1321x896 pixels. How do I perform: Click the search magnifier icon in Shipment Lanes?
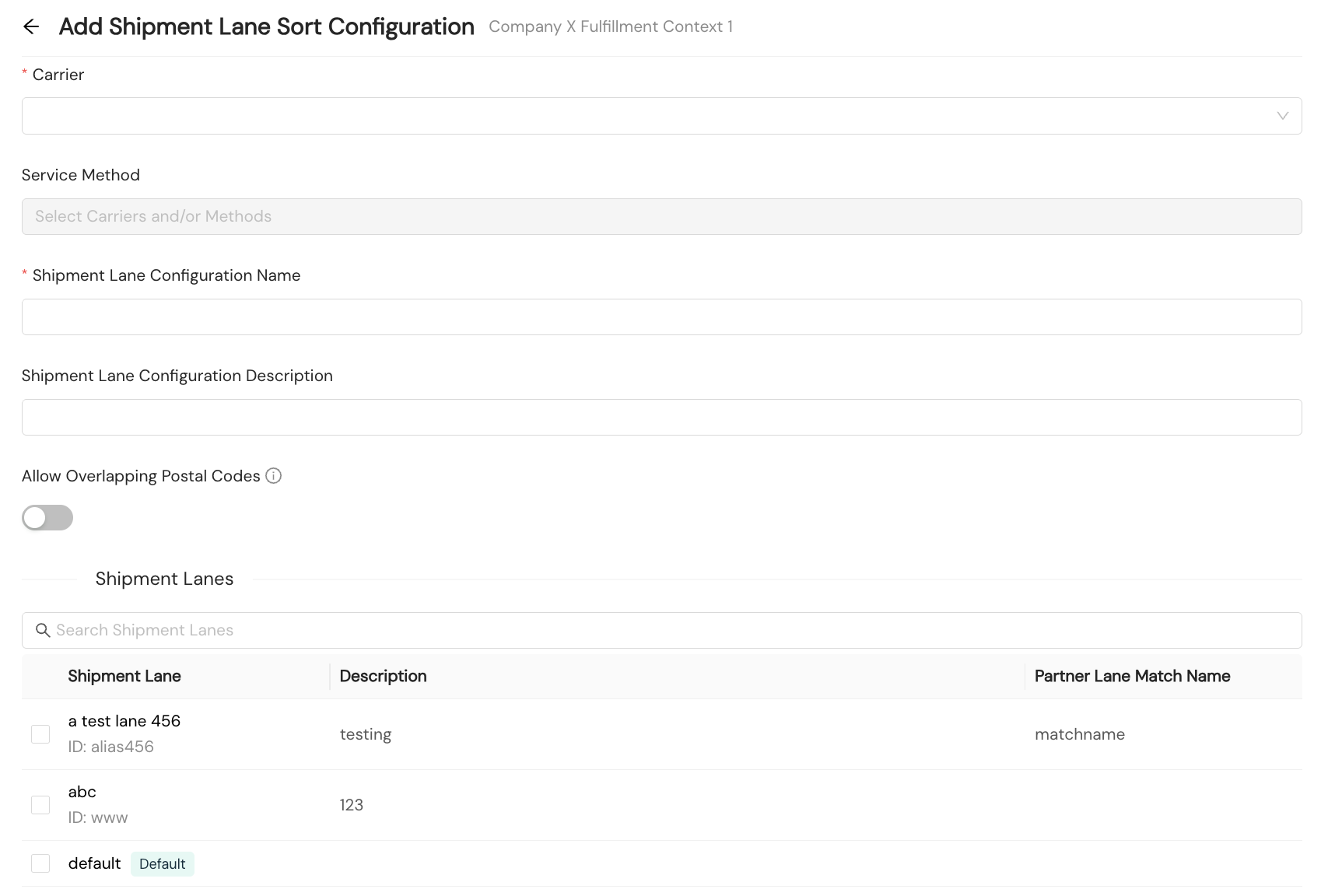44,630
